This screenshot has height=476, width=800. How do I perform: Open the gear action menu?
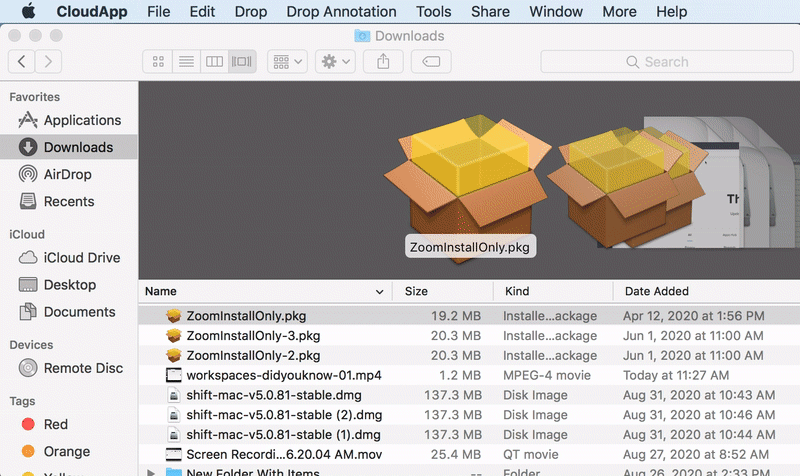point(335,62)
